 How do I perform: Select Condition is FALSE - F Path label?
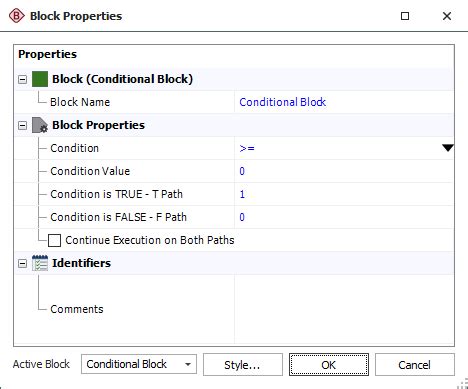click(x=118, y=217)
